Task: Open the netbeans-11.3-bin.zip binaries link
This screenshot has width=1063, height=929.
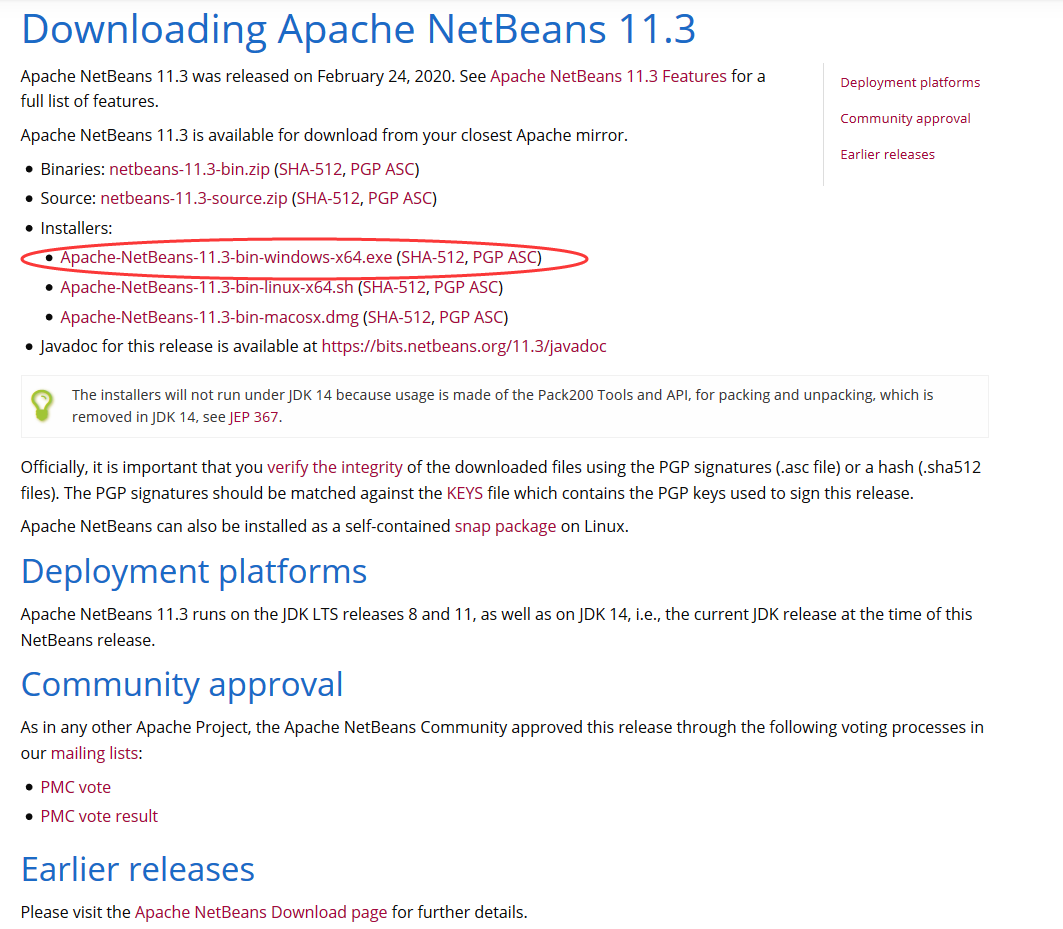Action: (186, 169)
